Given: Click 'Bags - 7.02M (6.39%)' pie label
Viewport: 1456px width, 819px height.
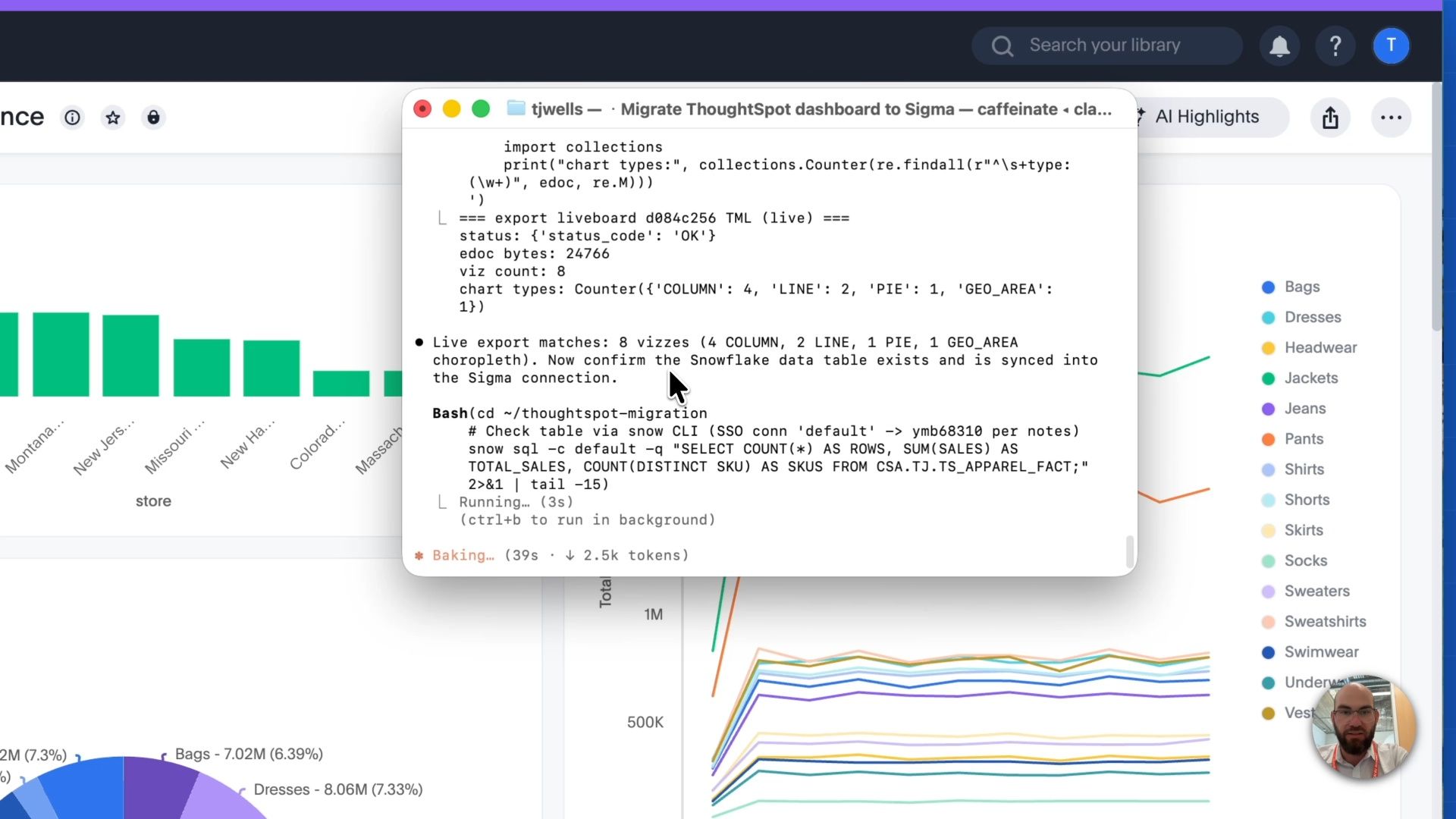Looking at the screenshot, I should pos(249,754).
